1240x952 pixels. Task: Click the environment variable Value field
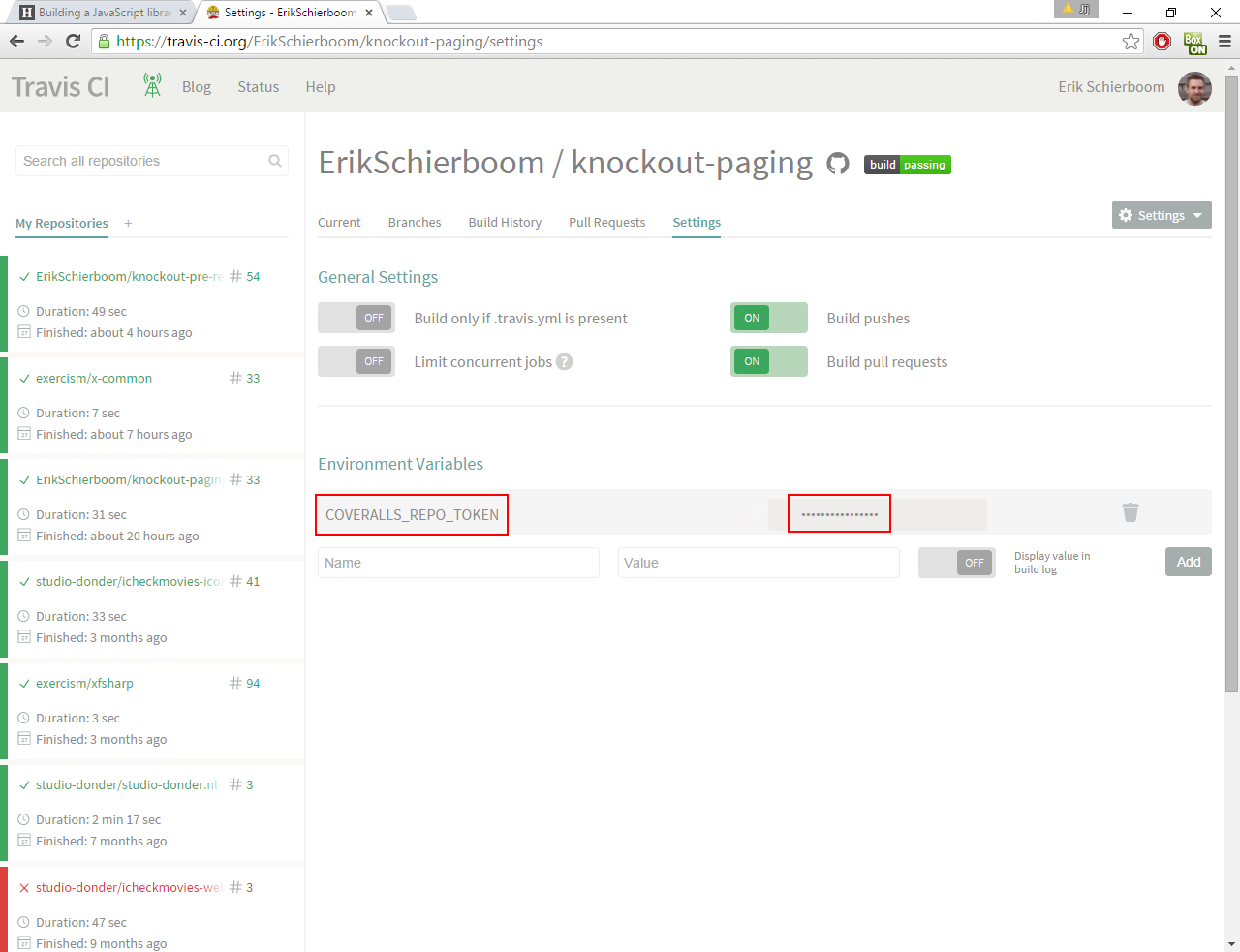759,563
